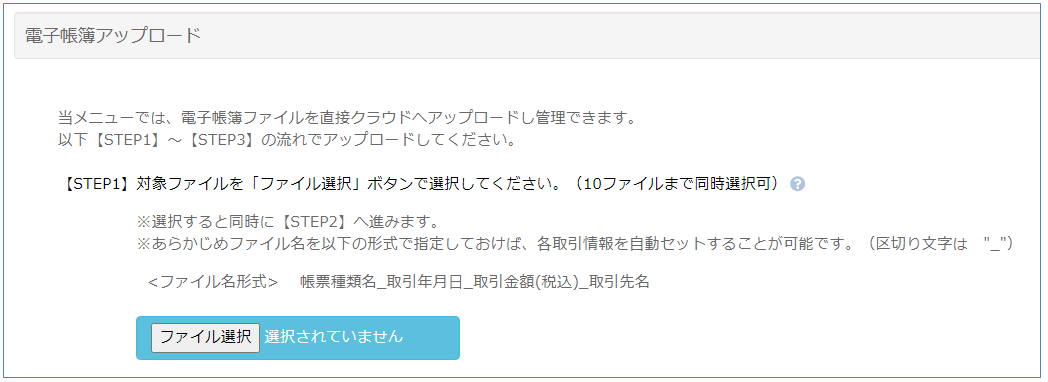Click the 取引金額(税込) part of filename format

point(526,282)
